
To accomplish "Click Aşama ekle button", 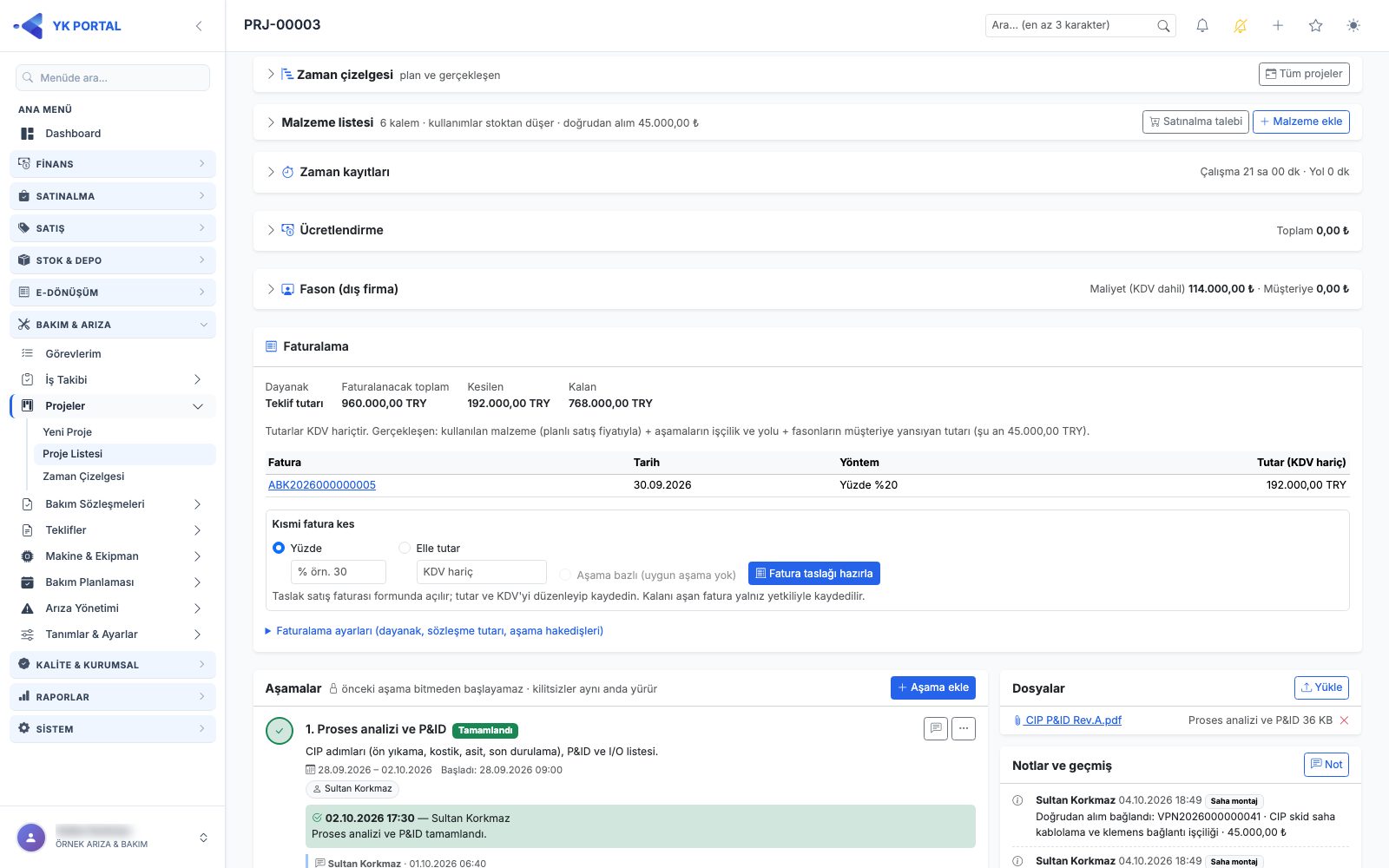I will (x=933, y=687).
